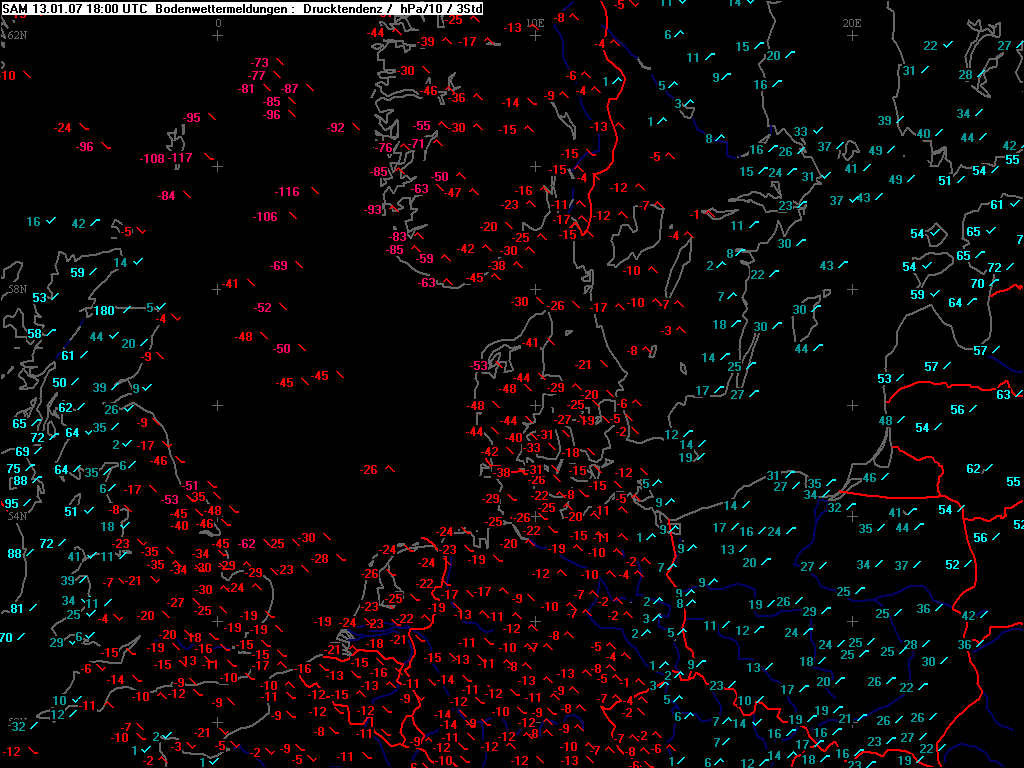Select the -62 reading in pink

[247, 544]
